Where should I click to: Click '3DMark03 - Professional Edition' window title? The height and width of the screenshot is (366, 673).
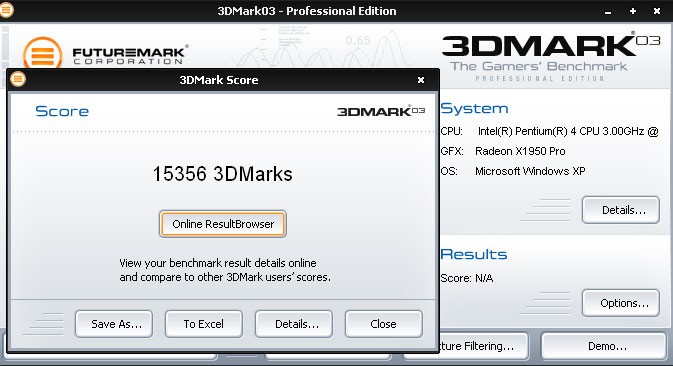(307, 11)
